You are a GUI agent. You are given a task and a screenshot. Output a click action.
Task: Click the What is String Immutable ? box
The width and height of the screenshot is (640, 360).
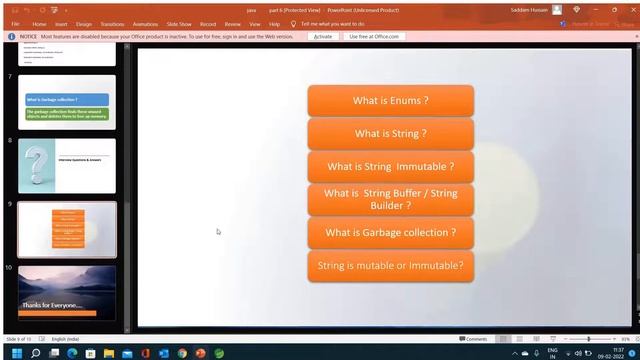point(391,167)
